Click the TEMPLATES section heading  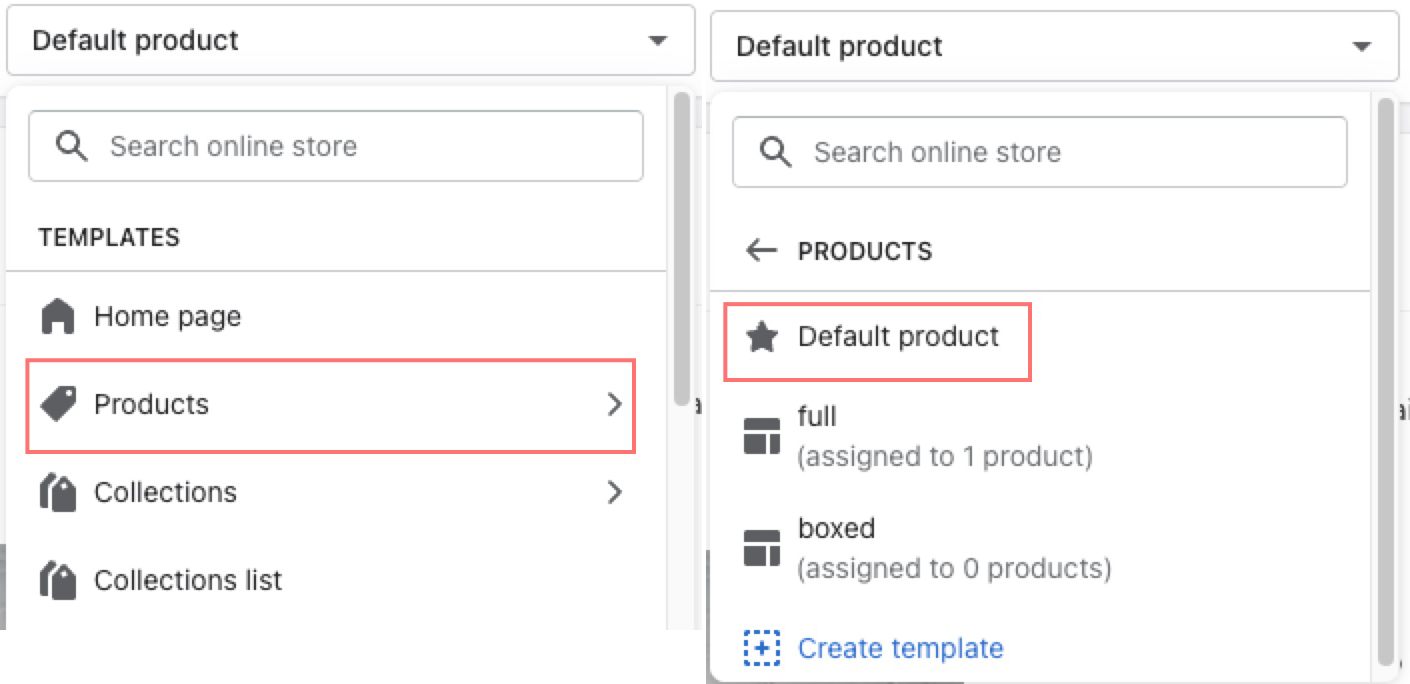[x=109, y=238]
